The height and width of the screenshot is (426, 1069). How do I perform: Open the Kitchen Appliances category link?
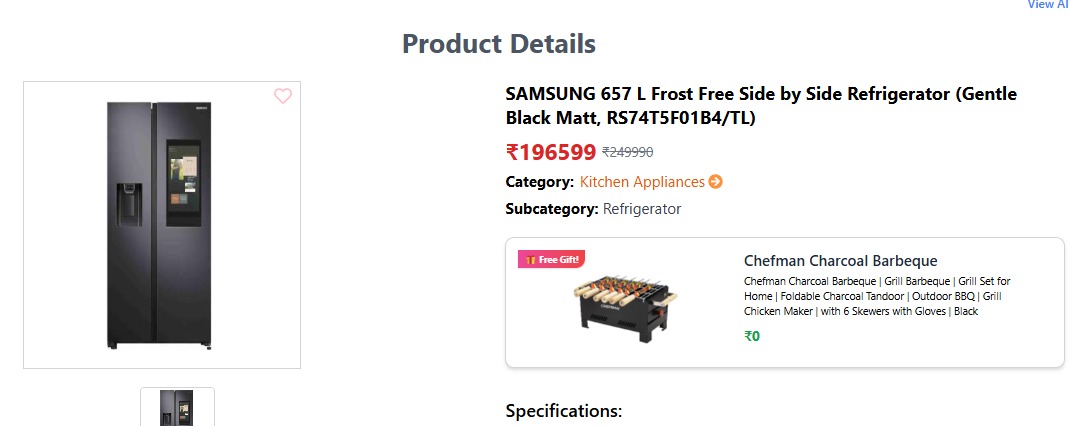pyautogui.click(x=642, y=182)
